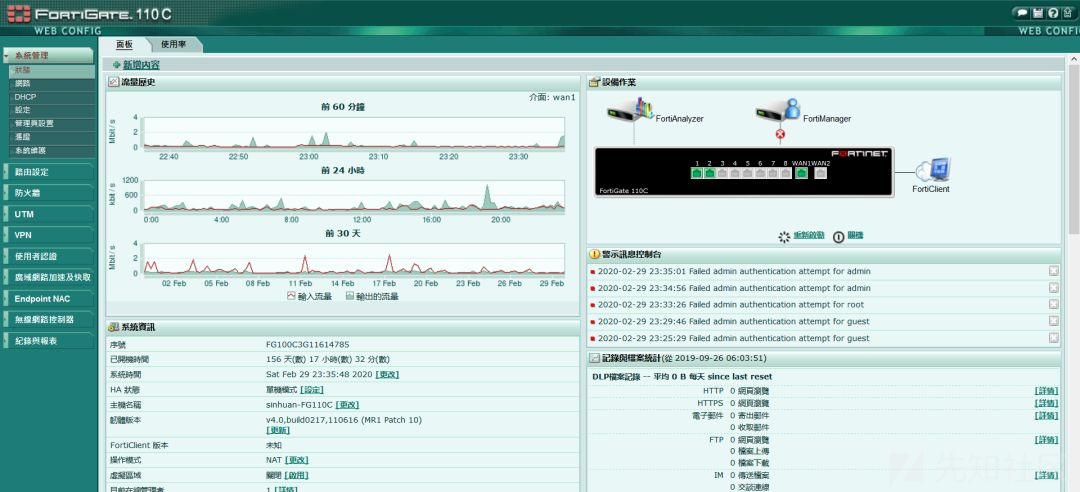Select 設定 in the sidebar submenu
This screenshot has width=1080, height=492.
(52, 110)
